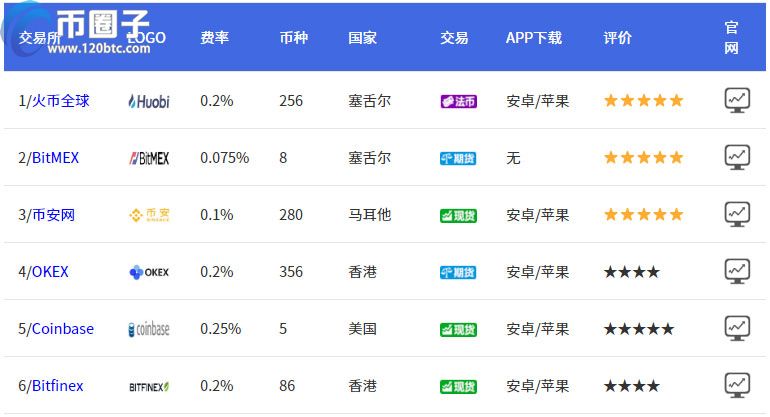Click the purple 法币 badge for 火币全球

(458, 101)
